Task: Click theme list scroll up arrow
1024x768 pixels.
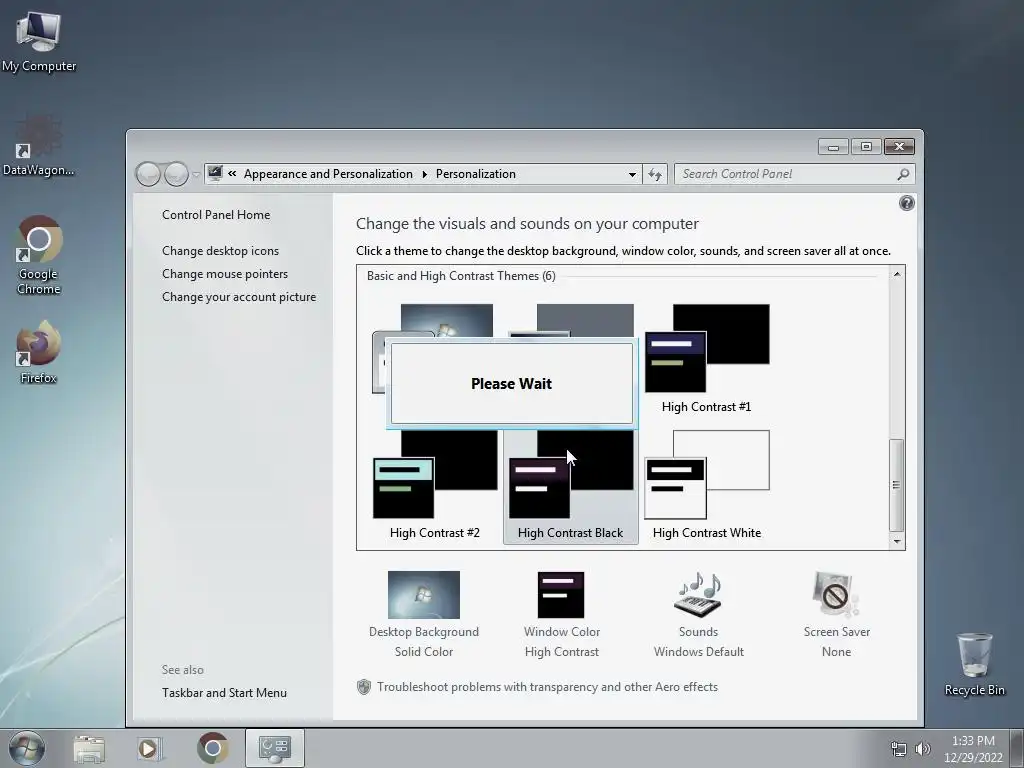Action: pos(897,274)
